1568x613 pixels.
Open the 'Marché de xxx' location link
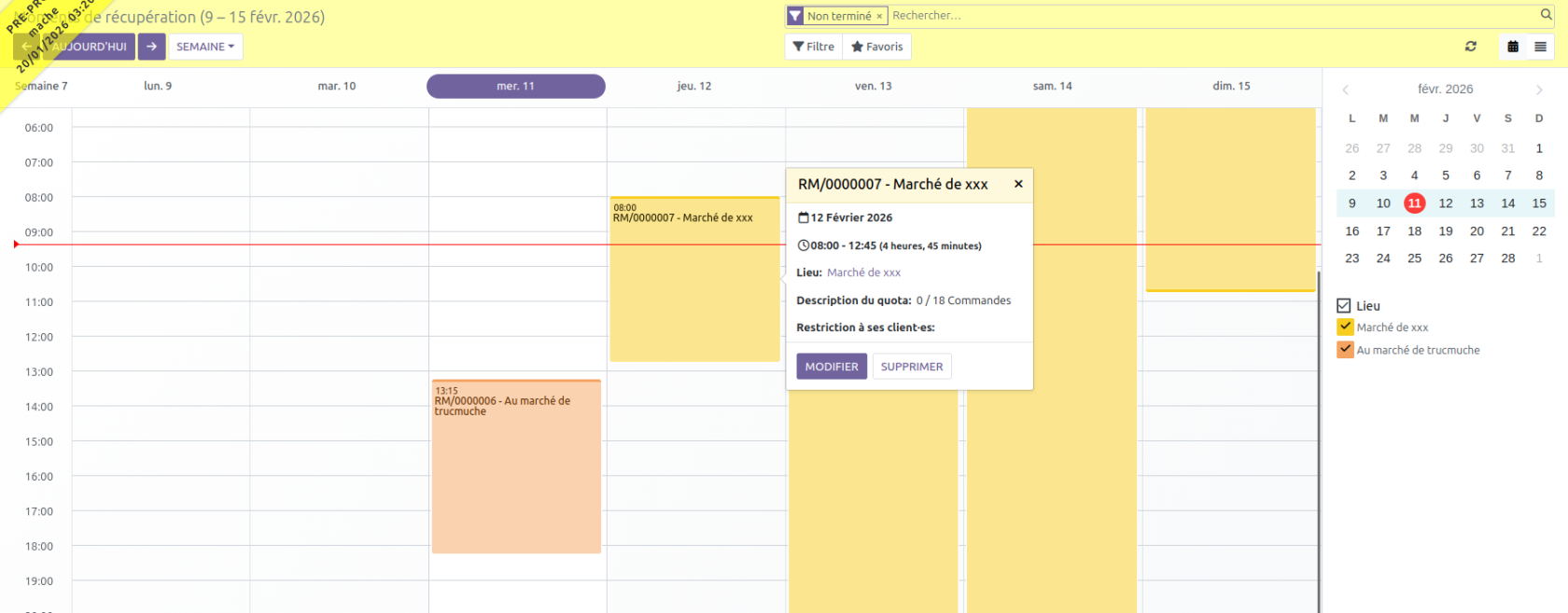[863, 272]
